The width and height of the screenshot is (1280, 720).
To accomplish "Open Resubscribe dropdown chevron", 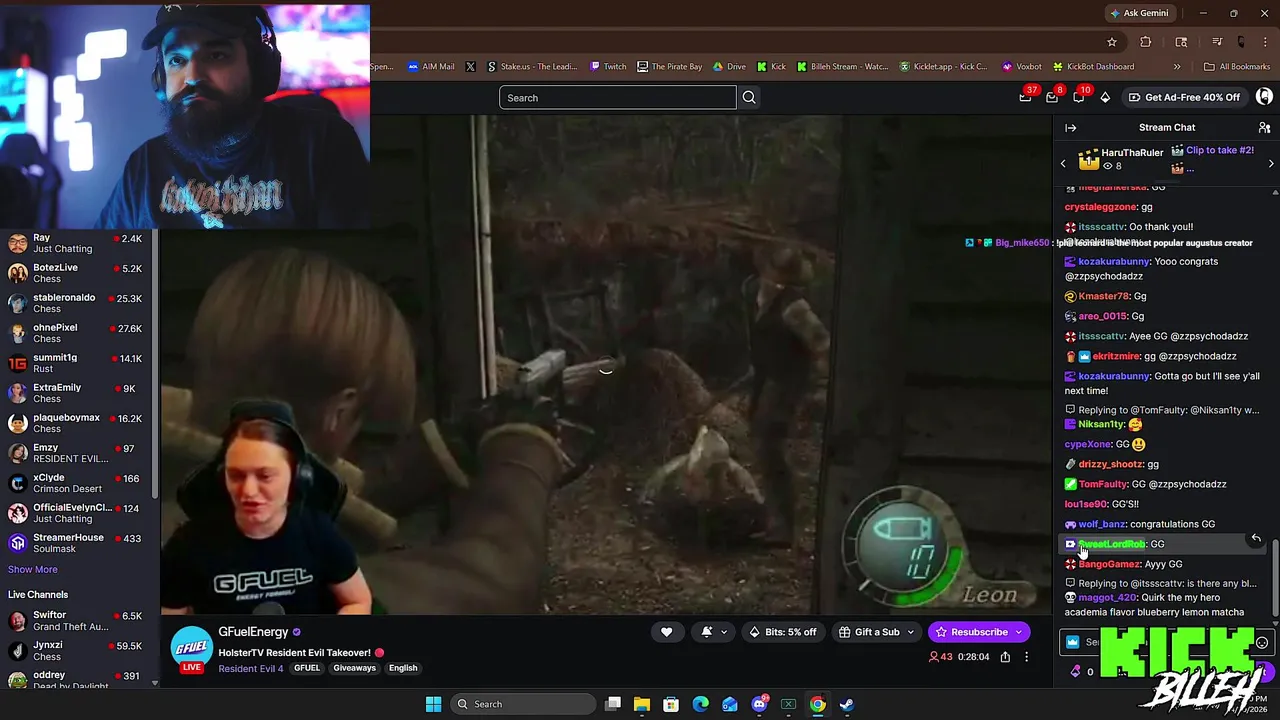I will (x=1019, y=632).
